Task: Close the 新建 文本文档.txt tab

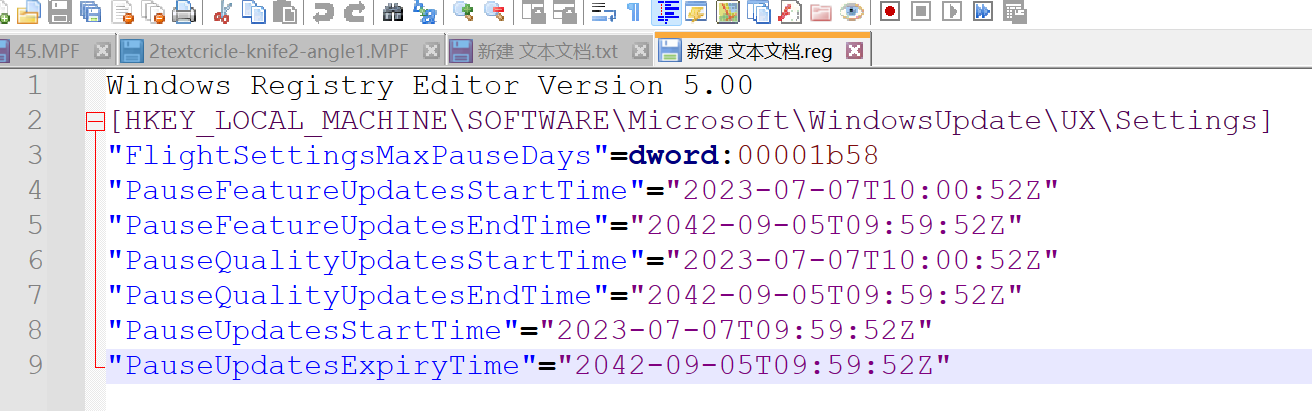Action: coord(640,50)
